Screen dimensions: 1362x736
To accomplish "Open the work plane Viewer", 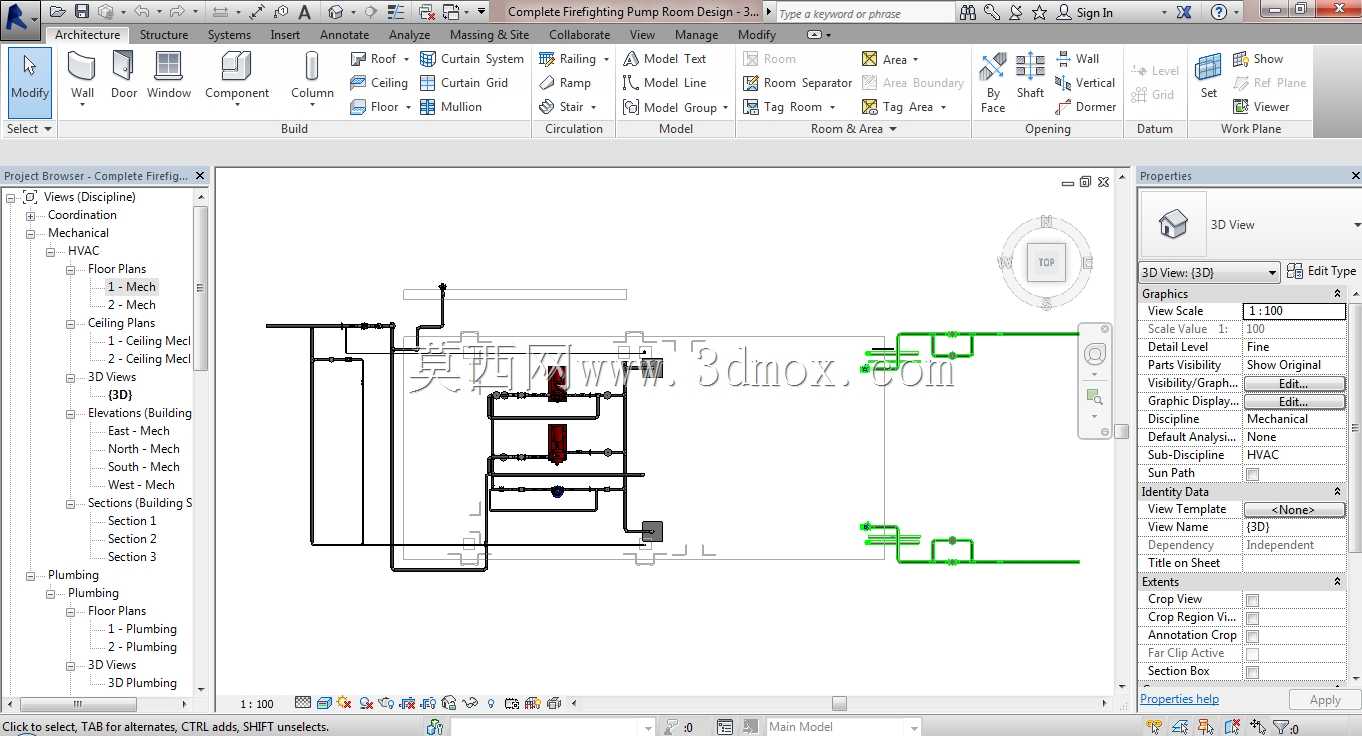I will click(x=1261, y=107).
